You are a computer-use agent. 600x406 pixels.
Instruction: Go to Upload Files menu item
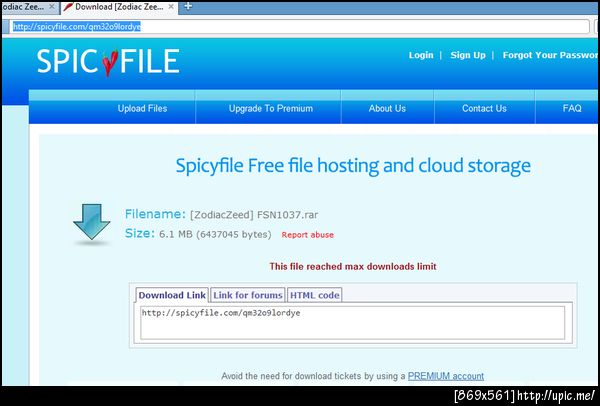(142, 108)
